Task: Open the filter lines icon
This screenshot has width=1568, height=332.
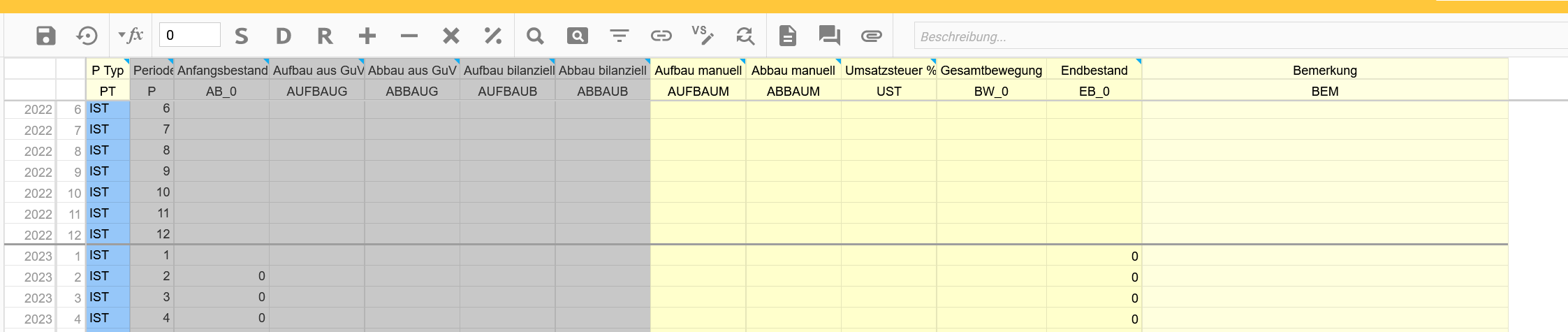Action: (619, 36)
